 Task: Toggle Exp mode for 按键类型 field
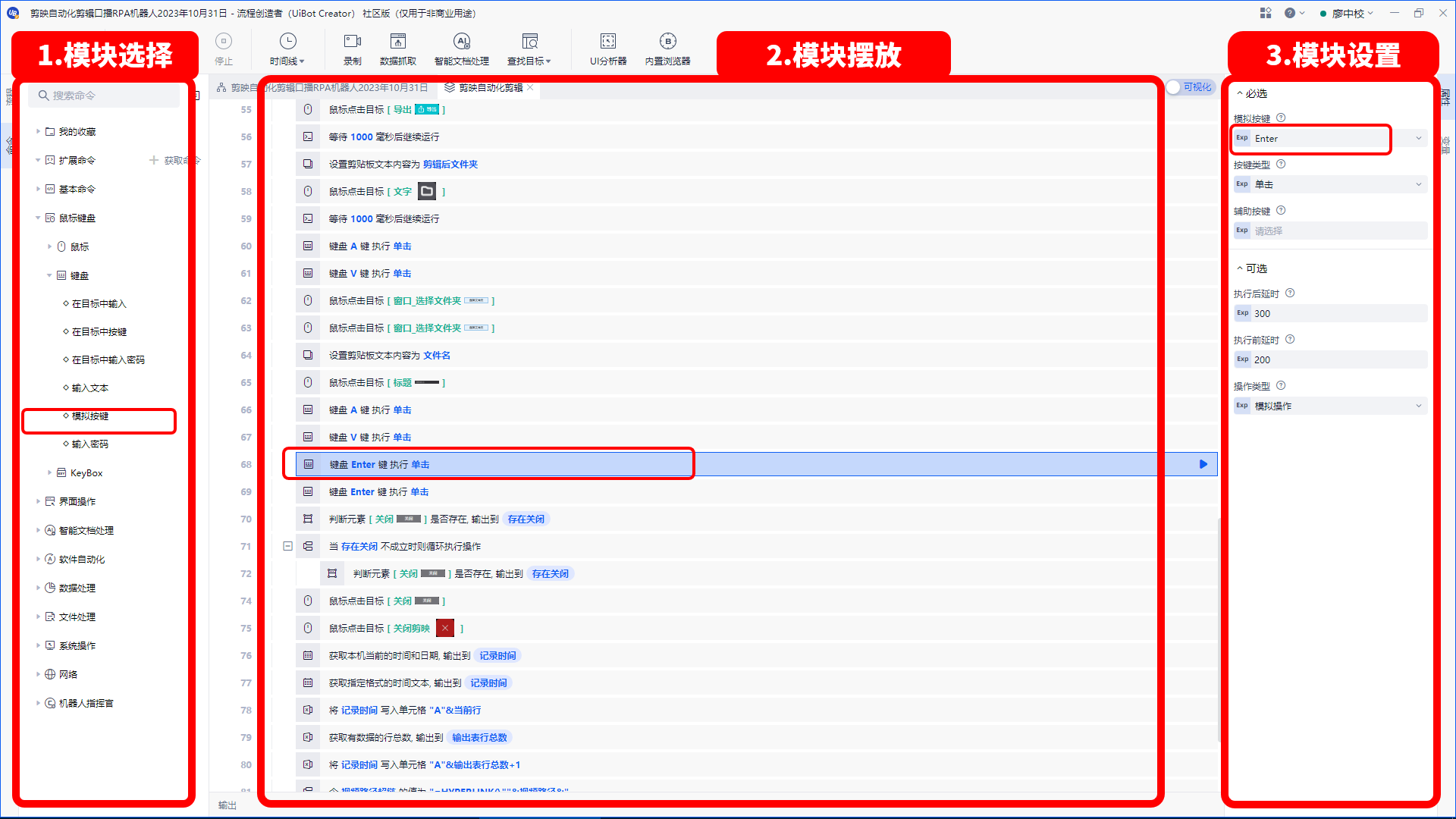pos(1242,184)
